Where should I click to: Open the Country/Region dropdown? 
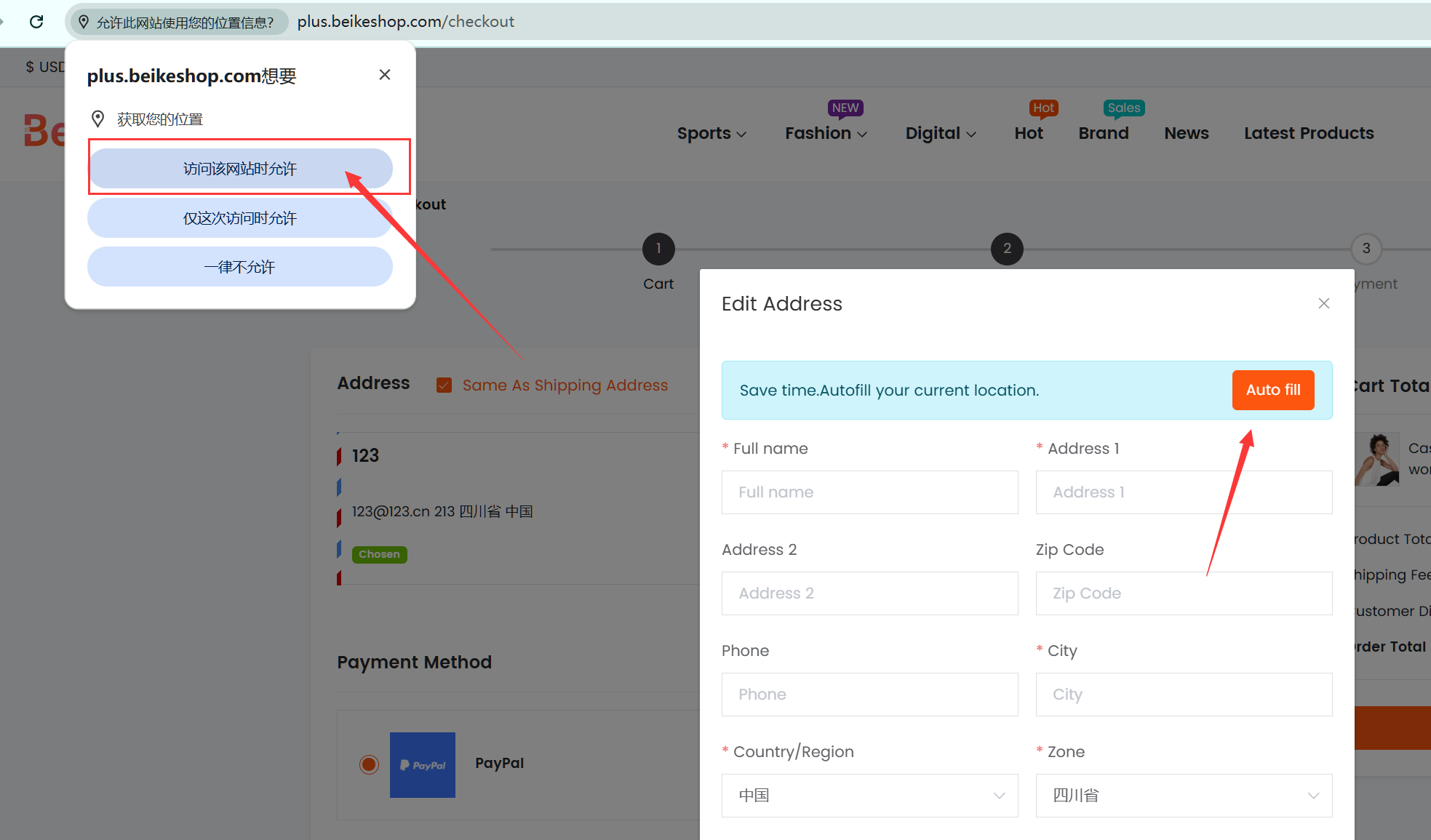(x=869, y=796)
